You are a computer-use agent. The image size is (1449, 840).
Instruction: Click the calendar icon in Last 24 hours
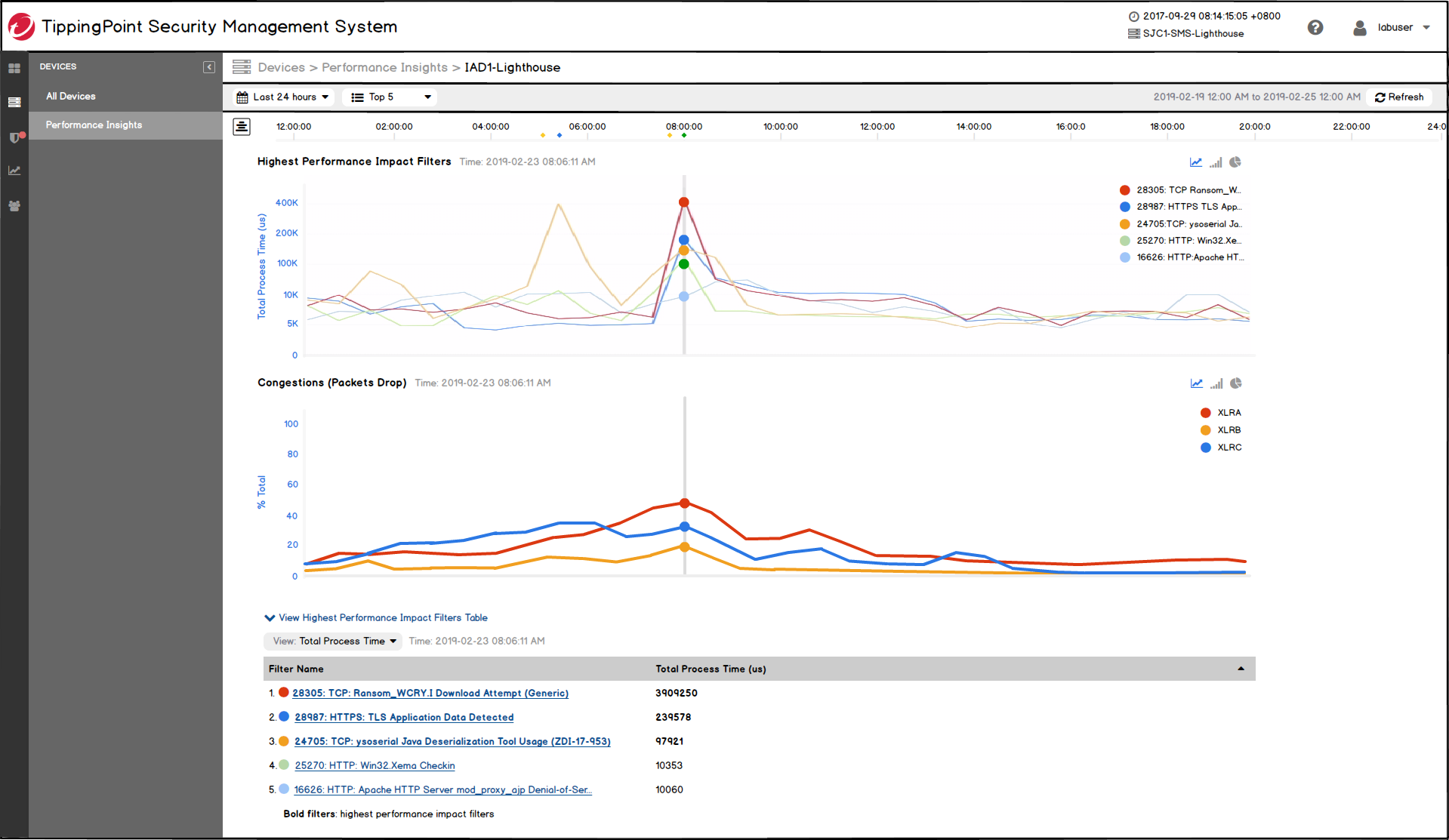[242, 97]
